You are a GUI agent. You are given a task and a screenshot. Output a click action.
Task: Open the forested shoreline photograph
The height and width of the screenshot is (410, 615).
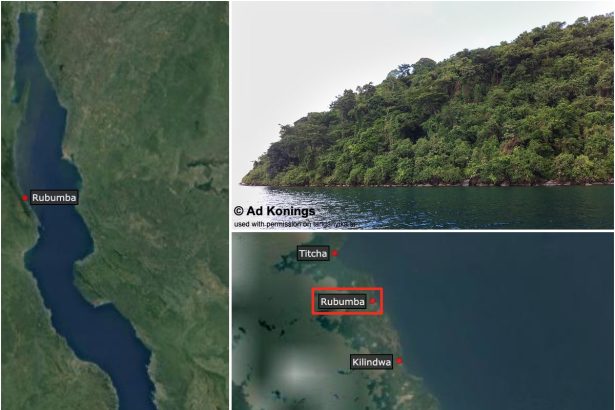[x=423, y=115]
